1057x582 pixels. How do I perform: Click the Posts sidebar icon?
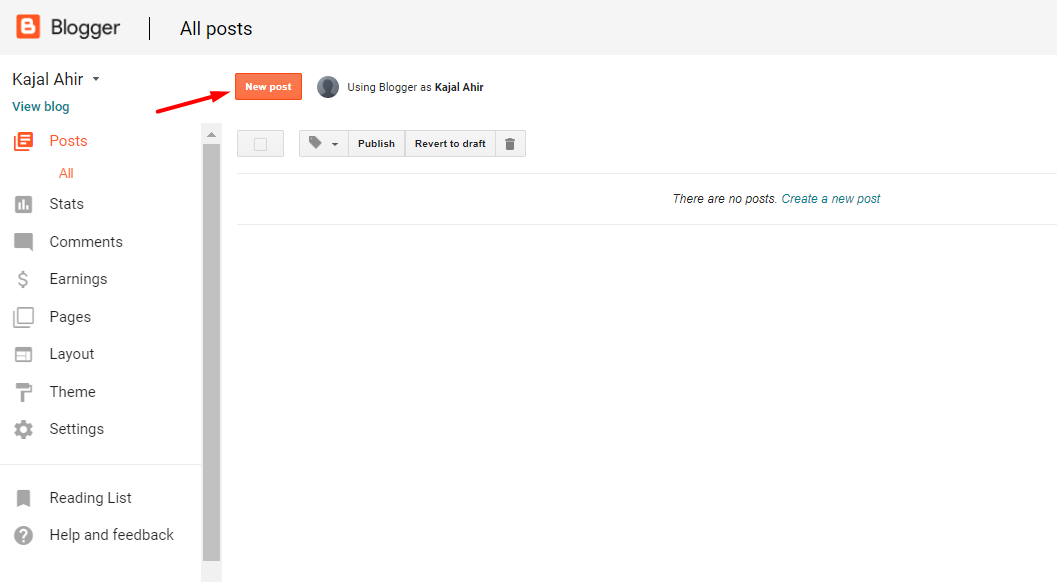click(23, 141)
